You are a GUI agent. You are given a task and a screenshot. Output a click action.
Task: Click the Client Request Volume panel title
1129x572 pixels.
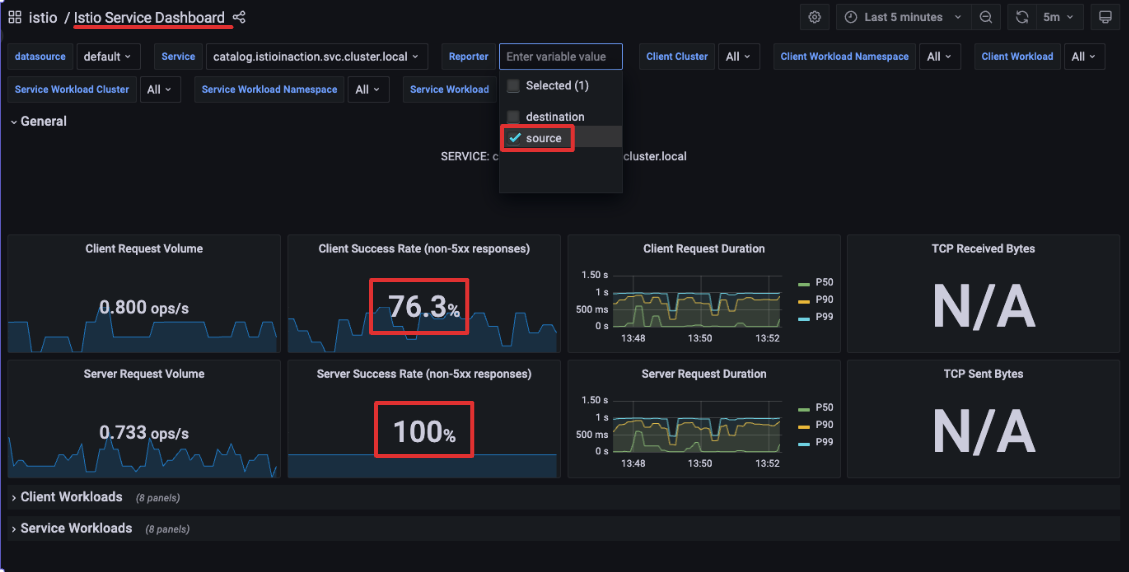pos(144,249)
